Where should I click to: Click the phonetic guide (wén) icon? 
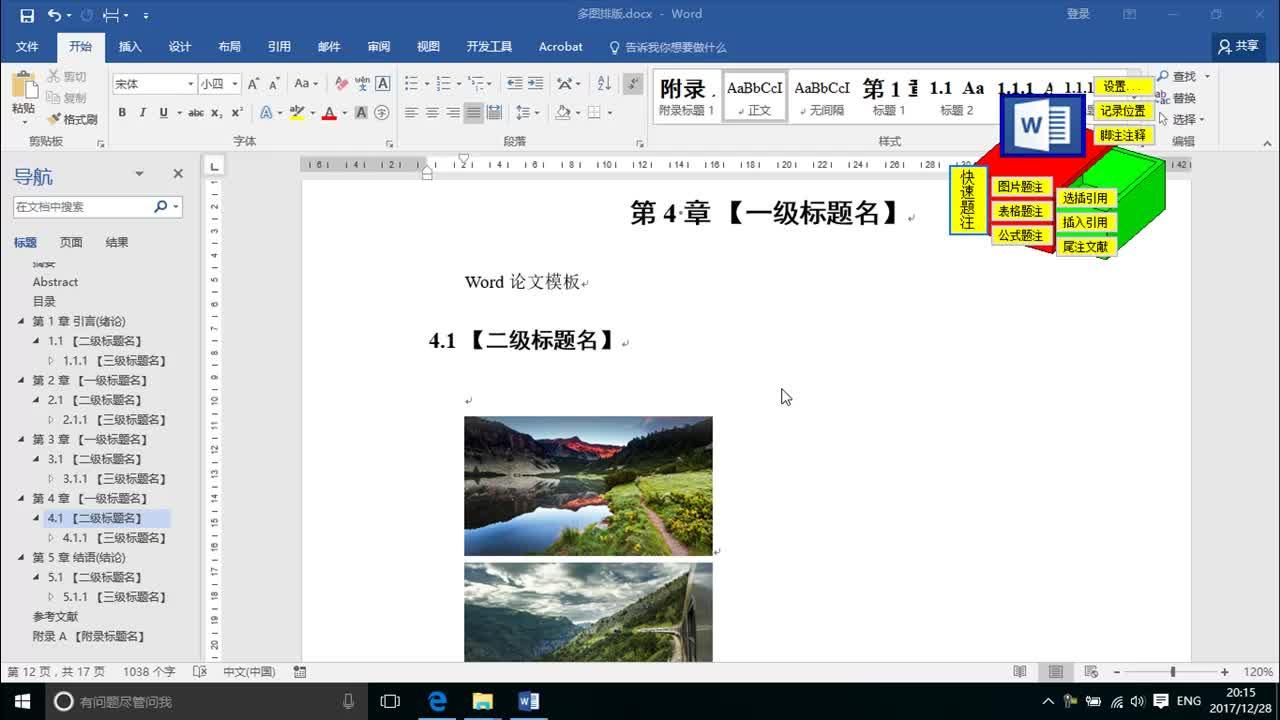pos(362,84)
